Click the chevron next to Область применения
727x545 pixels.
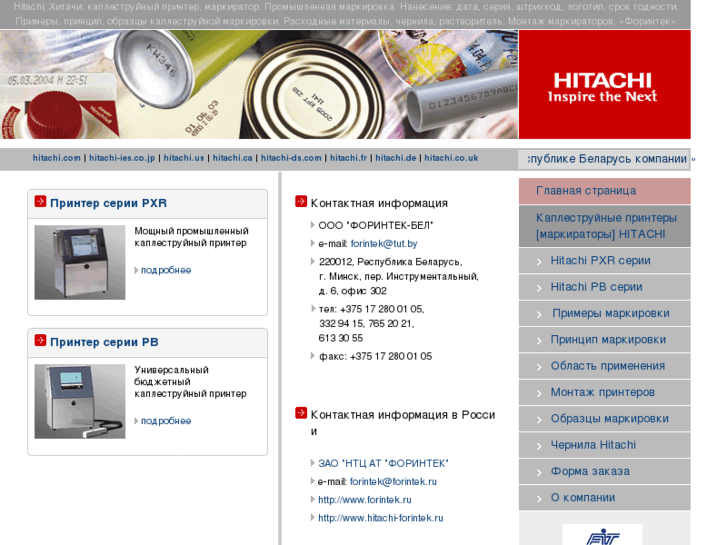[x=539, y=367]
